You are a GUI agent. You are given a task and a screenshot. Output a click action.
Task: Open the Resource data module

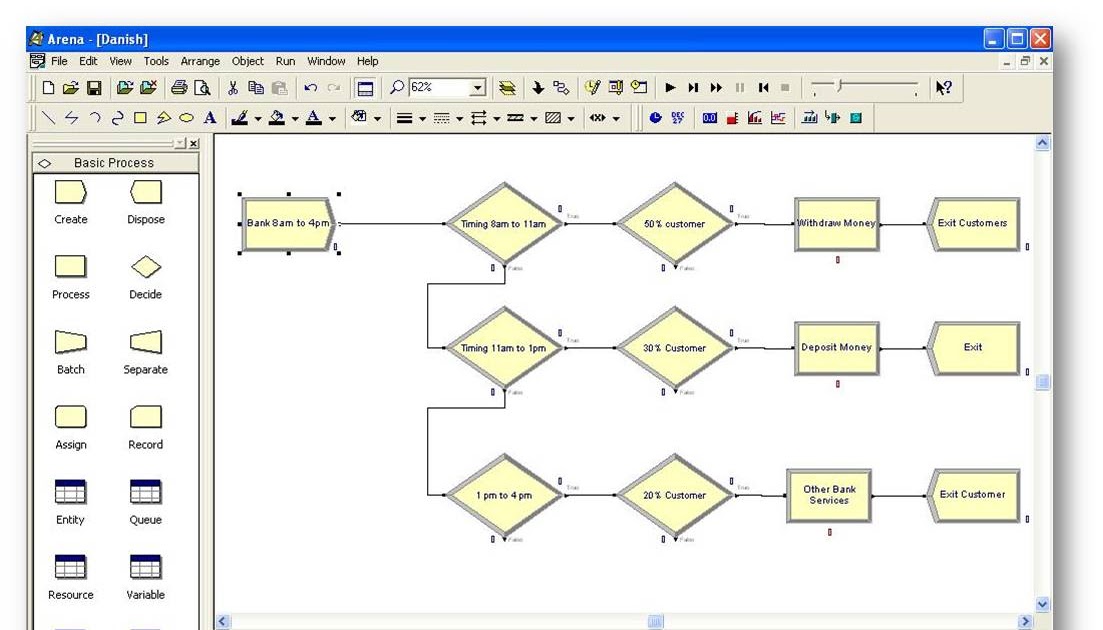tap(70, 568)
